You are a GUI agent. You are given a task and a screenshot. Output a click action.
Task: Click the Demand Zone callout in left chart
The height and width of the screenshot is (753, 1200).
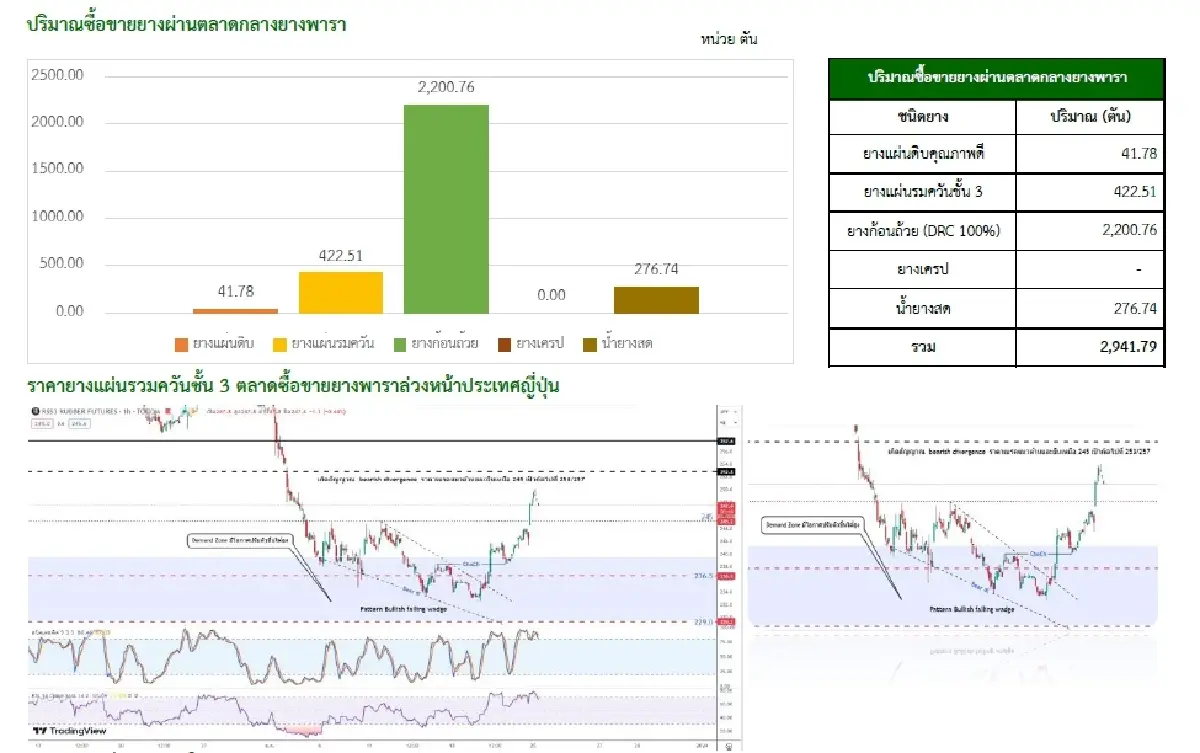238,541
